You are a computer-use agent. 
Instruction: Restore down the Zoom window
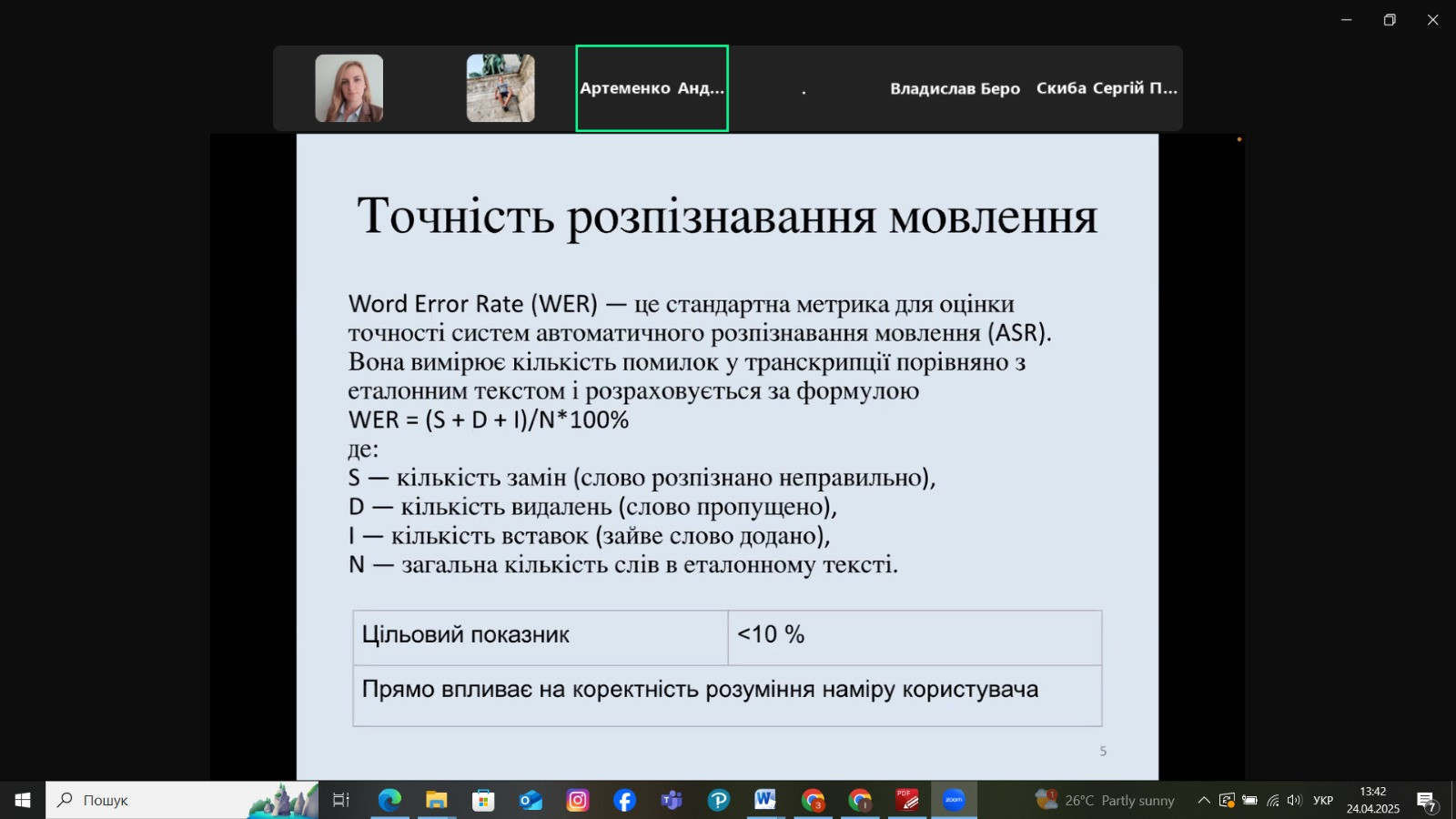(1390, 20)
